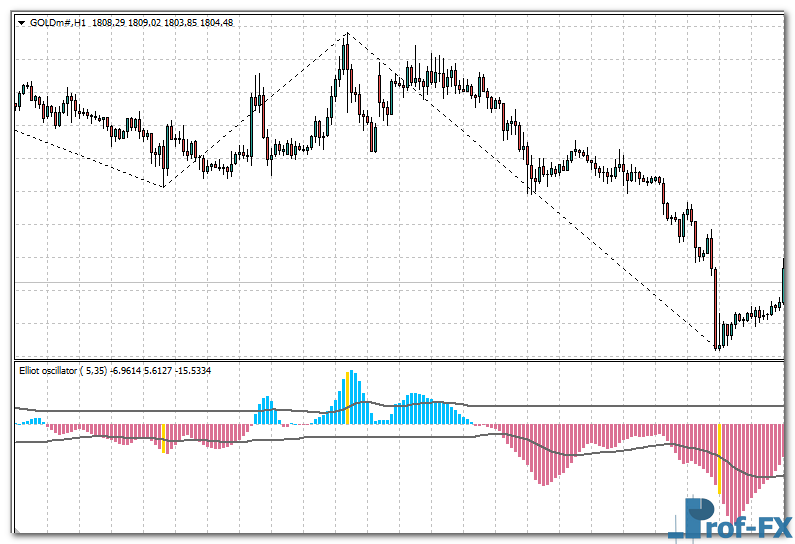Image resolution: width=795 pixels, height=544 pixels.
Task: Click the GOLDm#,H1 chart title text
Action: (x=58, y=24)
